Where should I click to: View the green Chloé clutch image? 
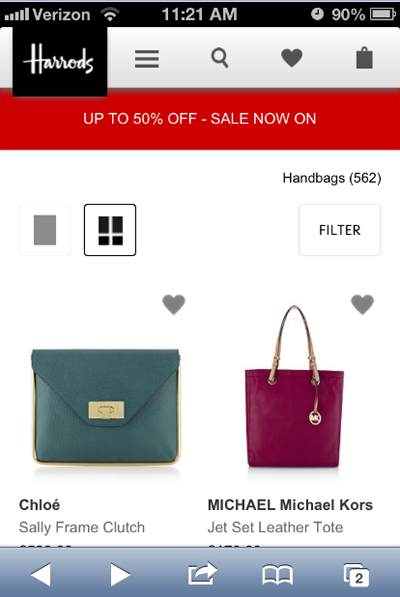click(x=105, y=407)
